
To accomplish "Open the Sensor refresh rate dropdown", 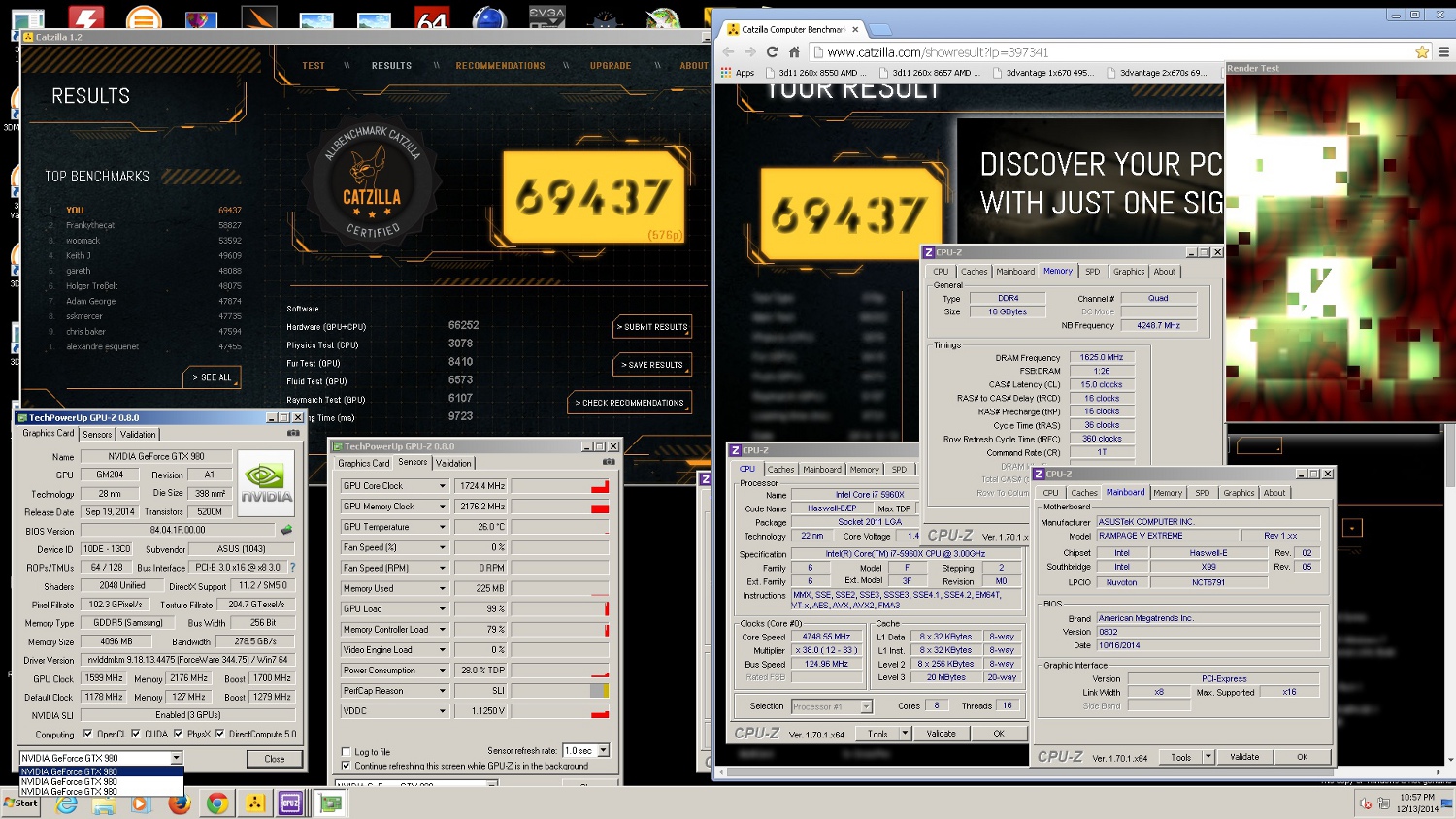I will pos(603,750).
